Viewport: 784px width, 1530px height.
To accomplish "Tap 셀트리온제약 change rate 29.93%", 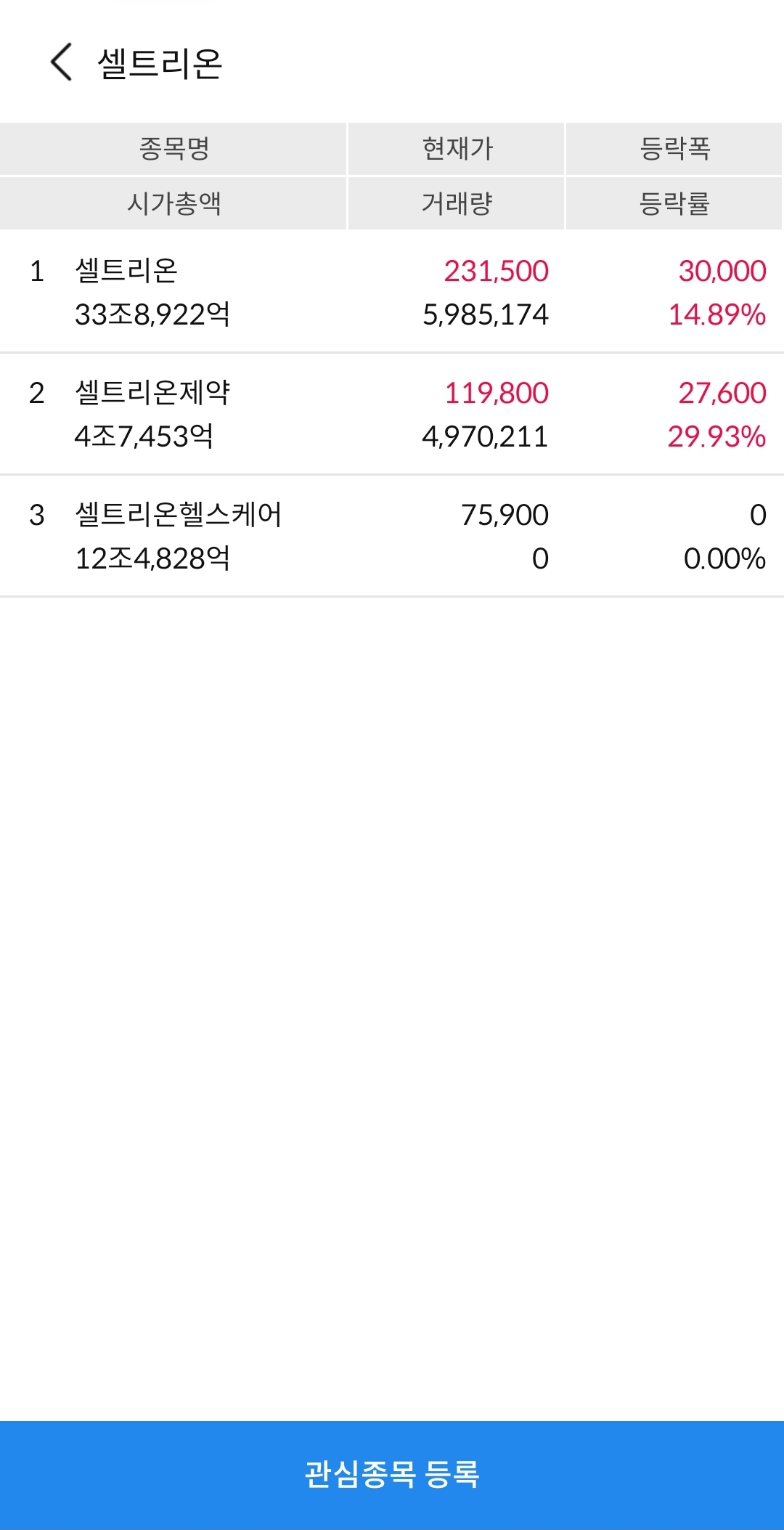I will click(x=716, y=437).
